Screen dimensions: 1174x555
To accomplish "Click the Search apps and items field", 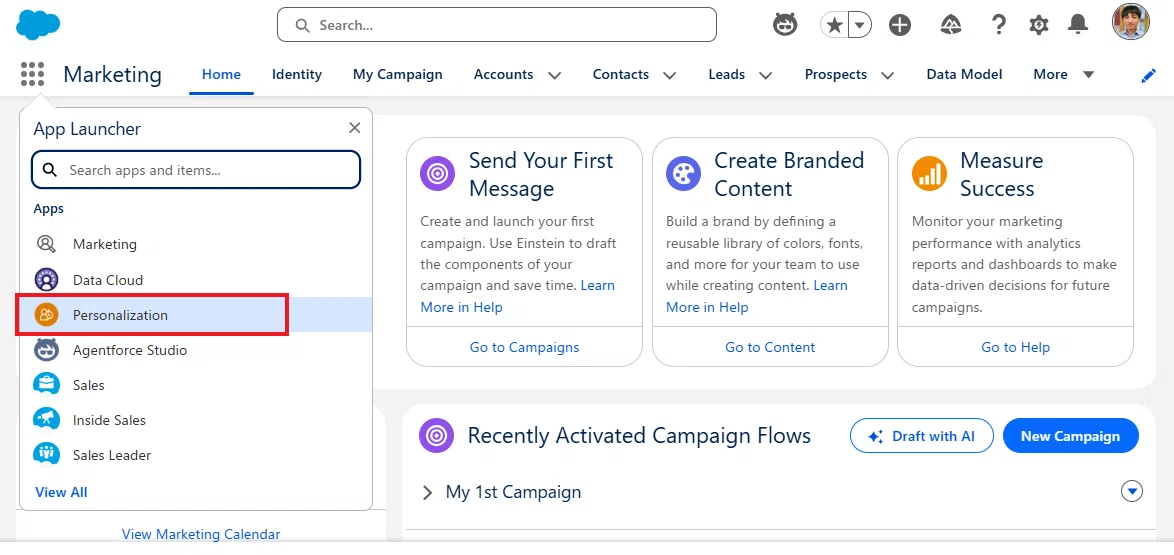I will click(196, 170).
